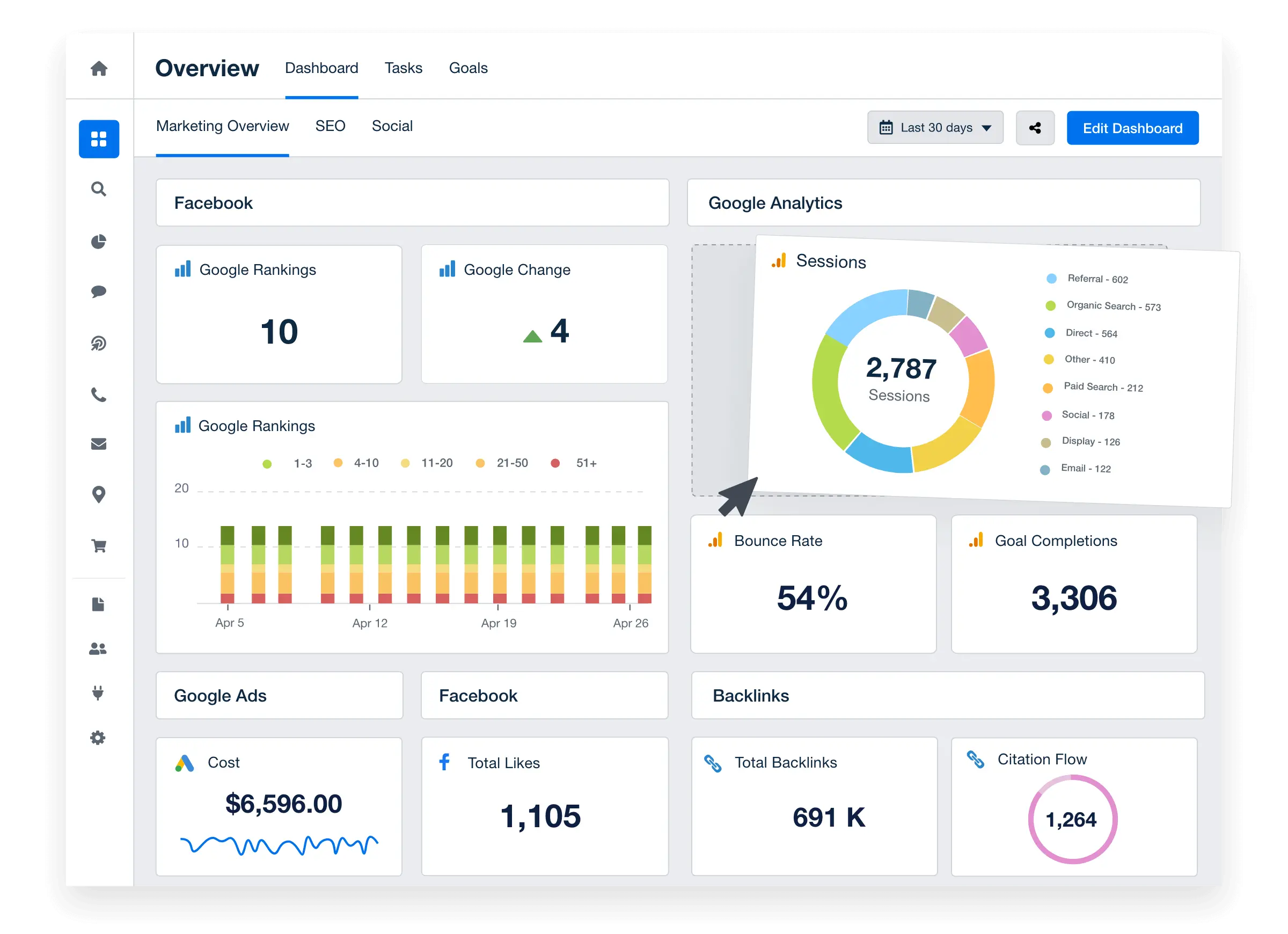Open the pie chart analytics sidebar icon

coord(99,242)
